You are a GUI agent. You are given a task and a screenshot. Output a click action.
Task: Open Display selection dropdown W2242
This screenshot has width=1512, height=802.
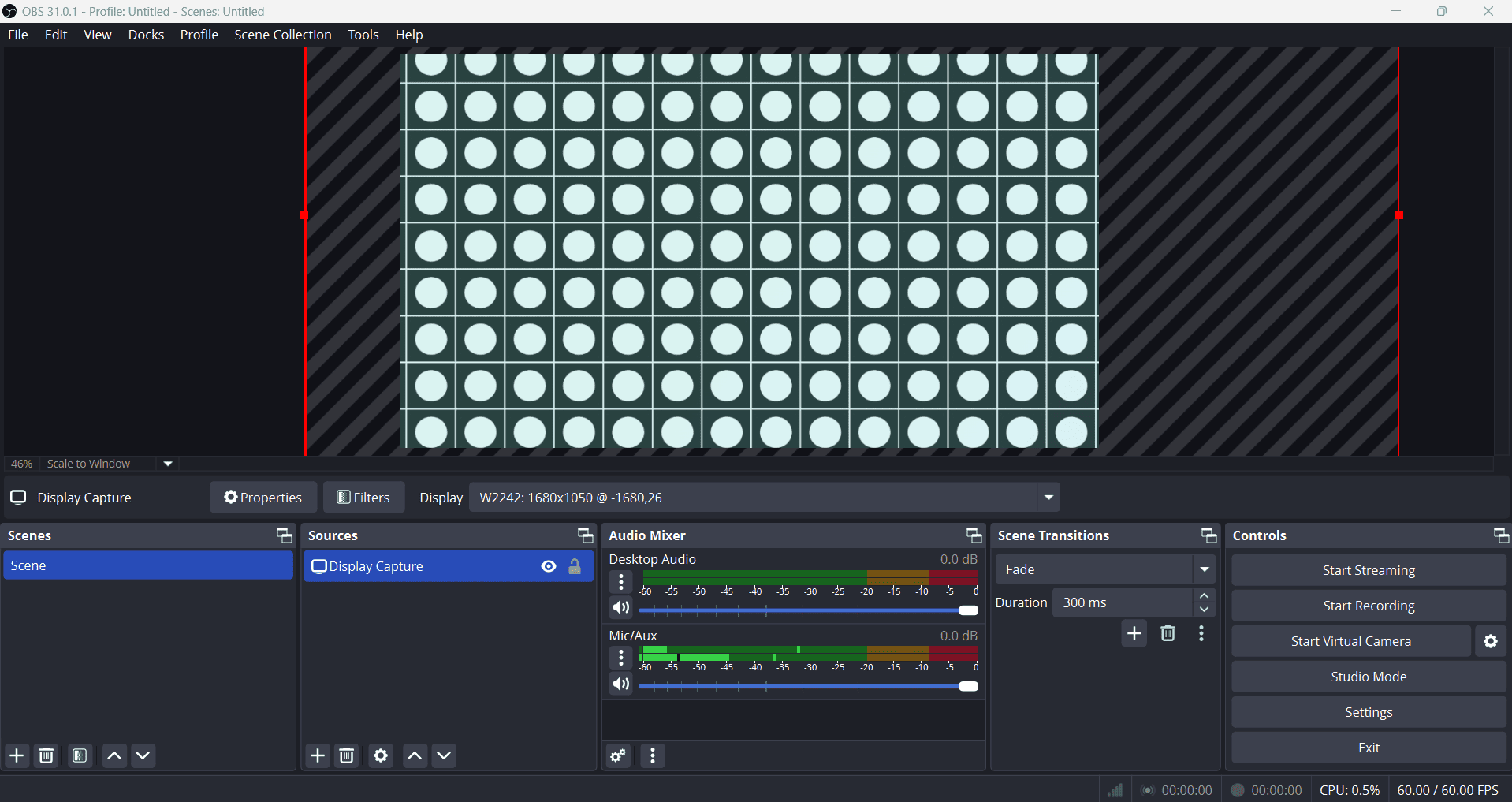[765, 498]
